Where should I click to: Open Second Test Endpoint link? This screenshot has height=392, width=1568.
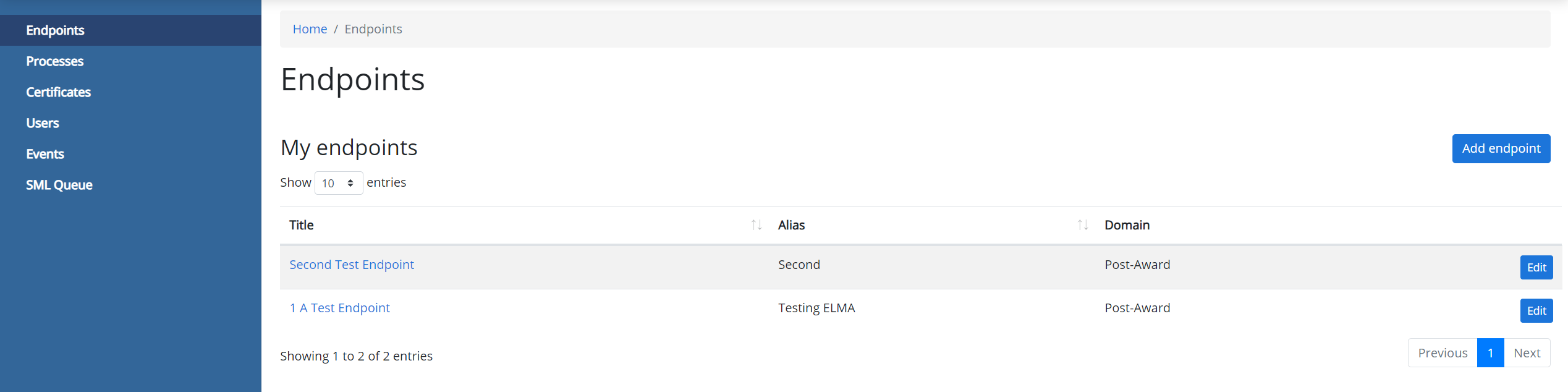coord(351,265)
